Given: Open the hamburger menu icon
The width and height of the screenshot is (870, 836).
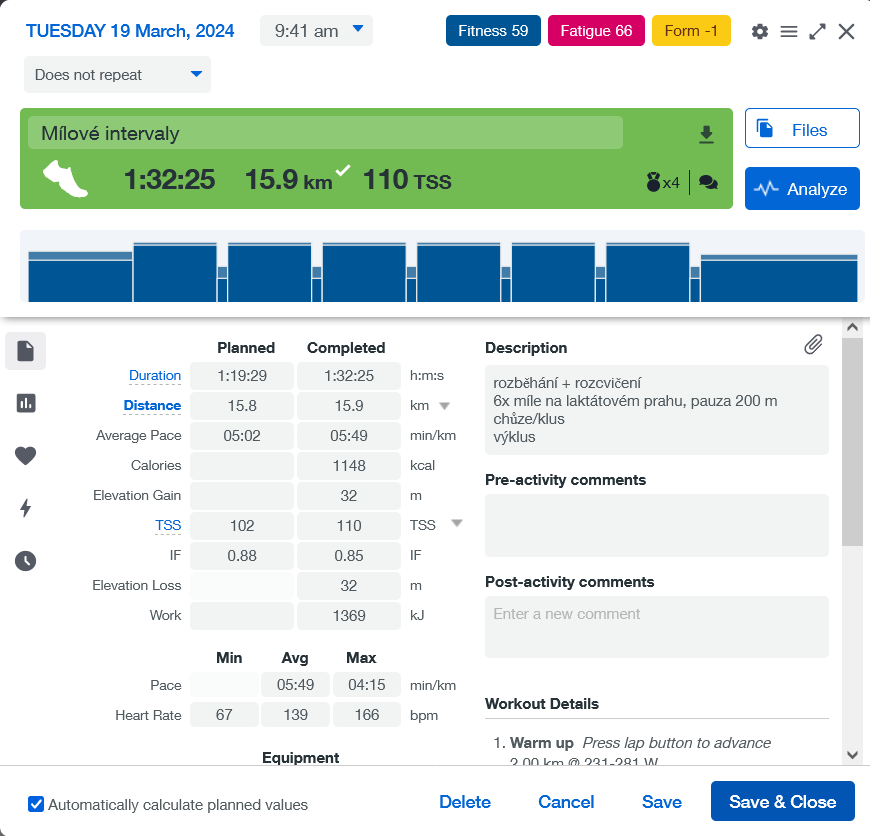Looking at the screenshot, I should pos(789,32).
